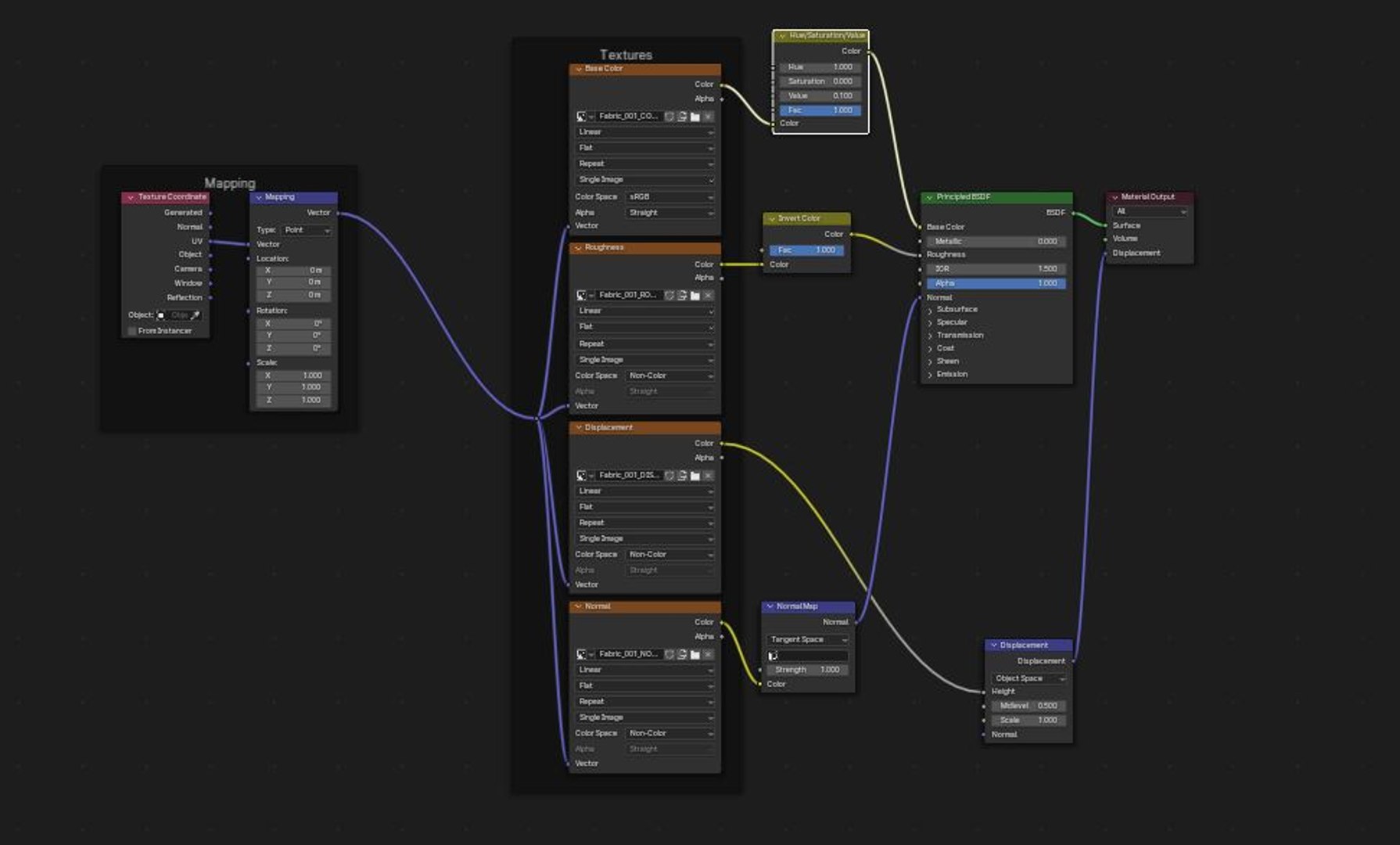Browse images in the Base Color node

coord(584,117)
